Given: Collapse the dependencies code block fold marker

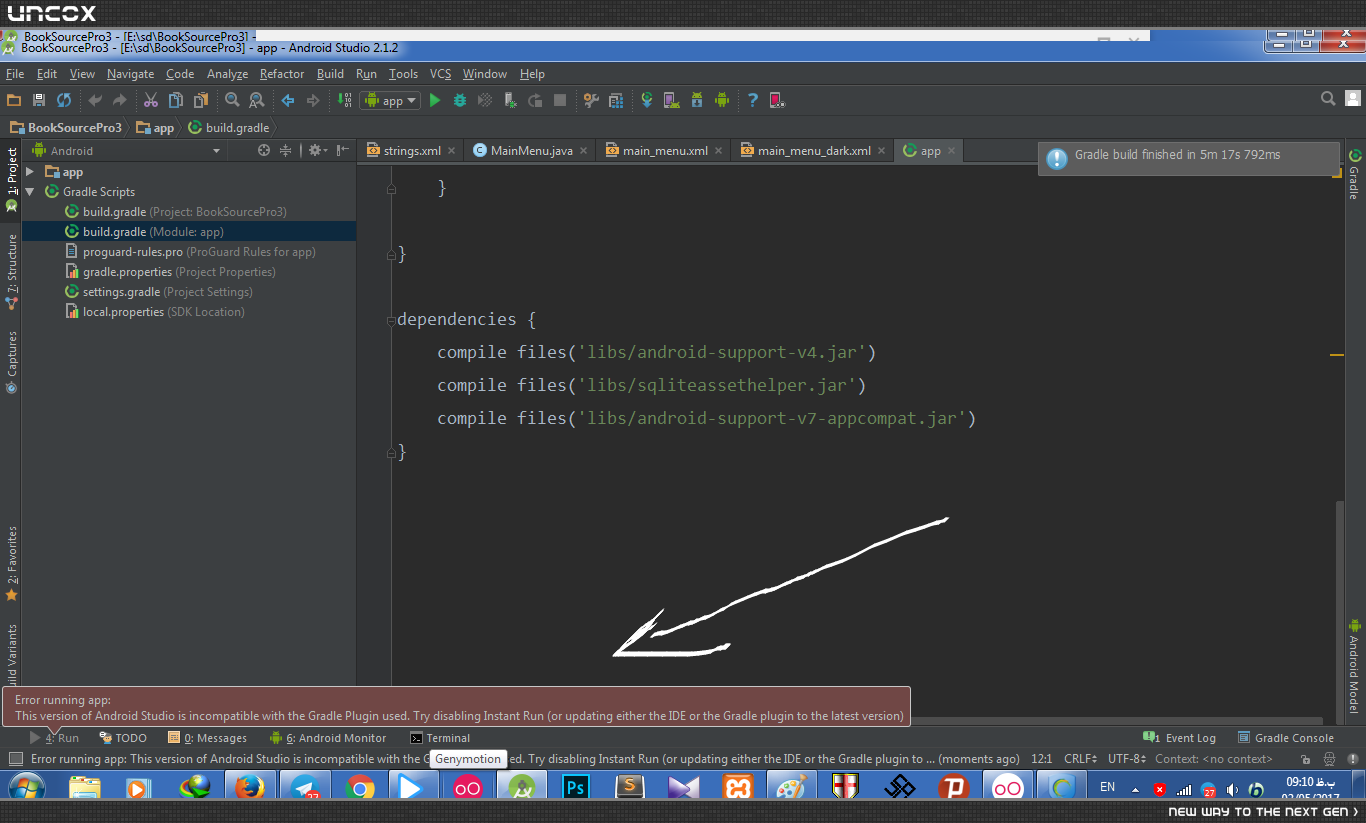Looking at the screenshot, I should tap(392, 320).
